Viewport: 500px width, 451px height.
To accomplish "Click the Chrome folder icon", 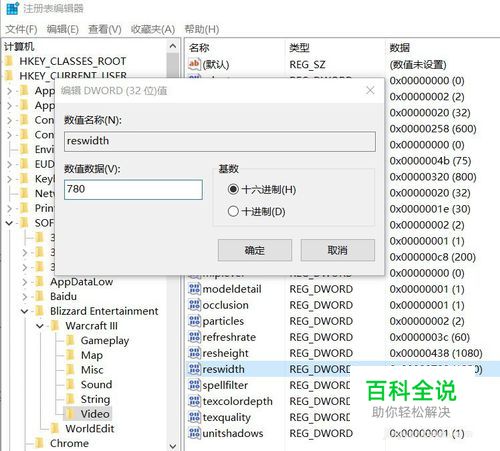I will click(39, 443).
